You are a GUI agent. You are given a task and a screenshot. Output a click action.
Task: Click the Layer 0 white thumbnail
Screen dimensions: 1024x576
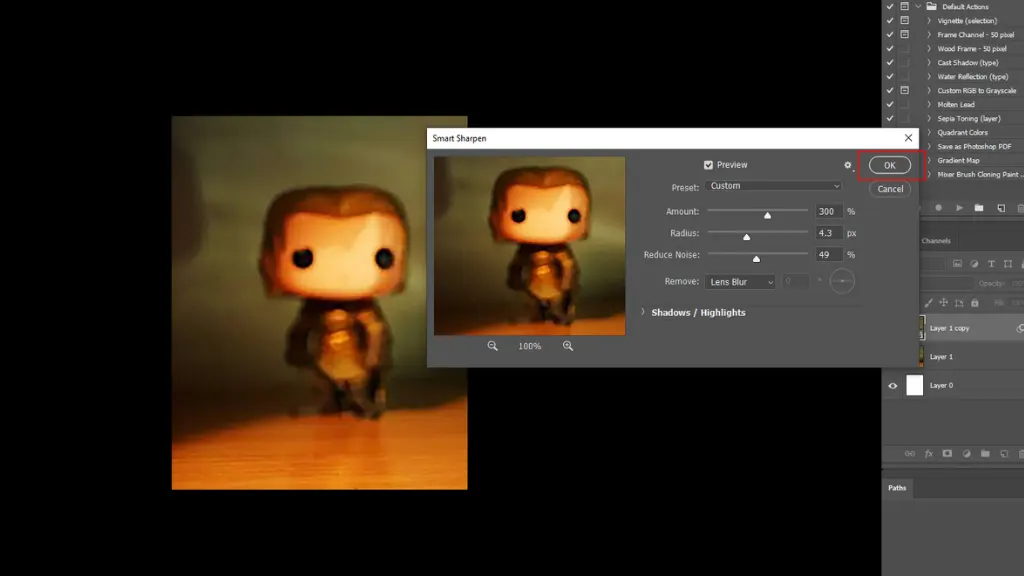tap(914, 385)
